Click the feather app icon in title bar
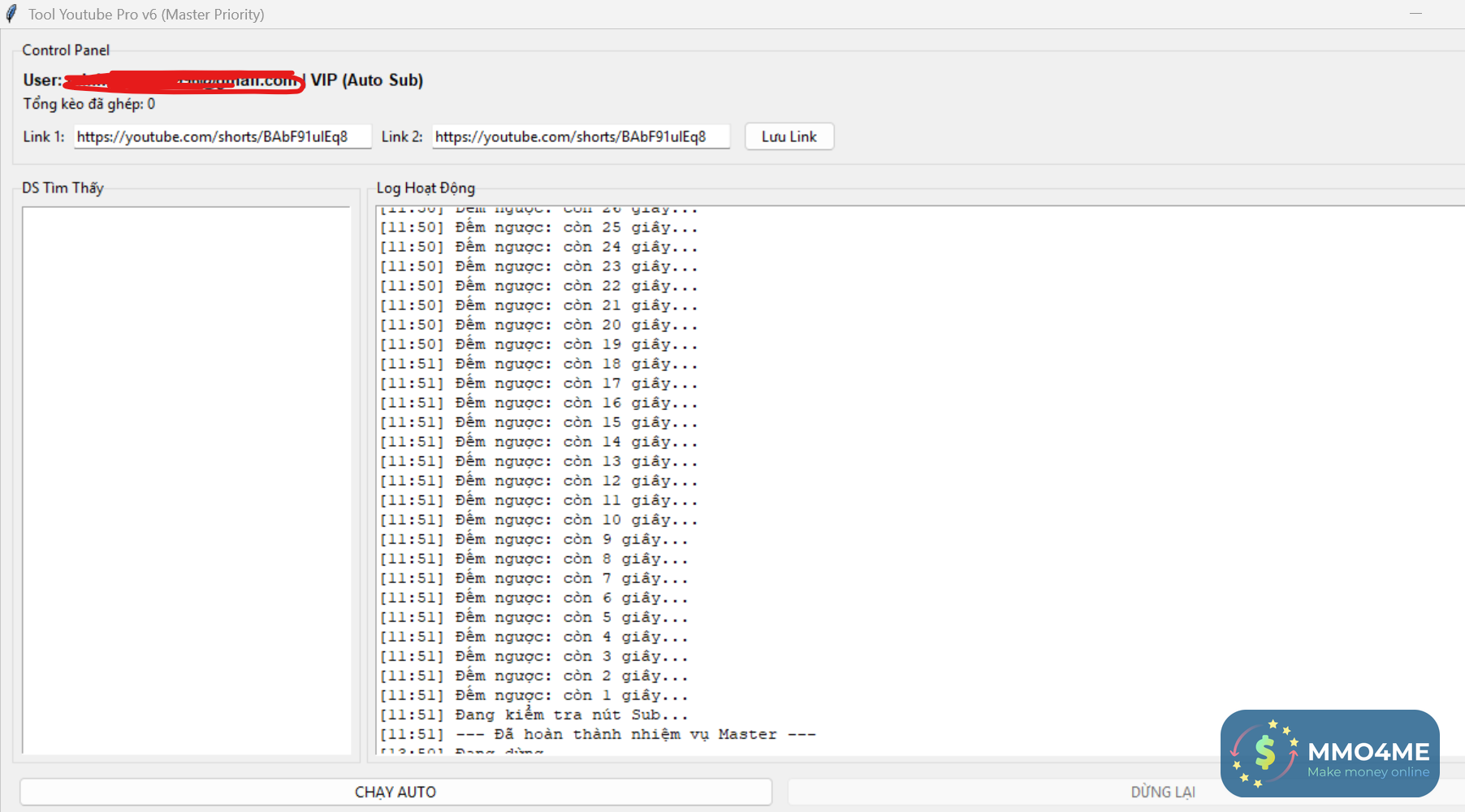The image size is (1465, 812). pos(11,14)
